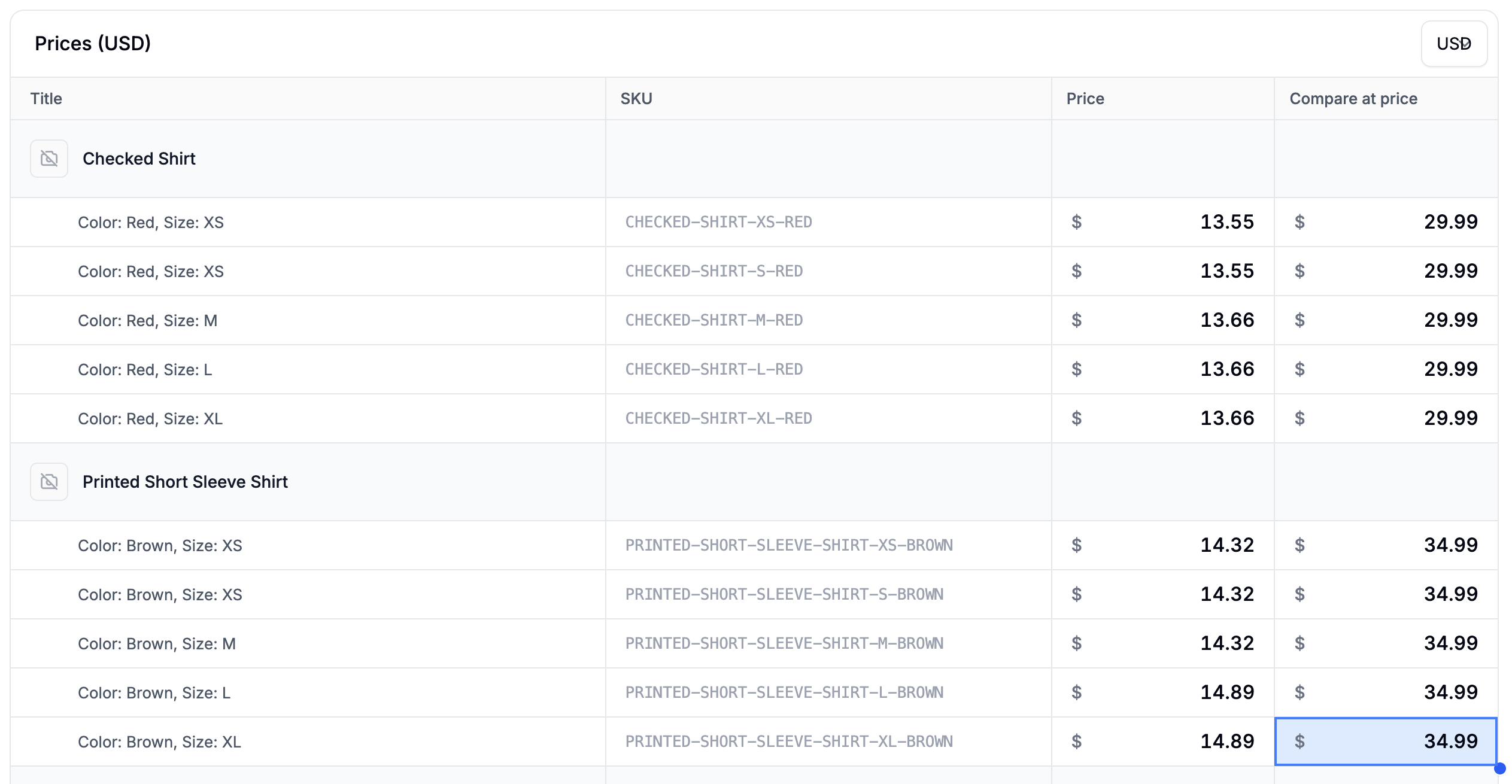Select the SKU column header
The image size is (1512, 784).
[636, 98]
